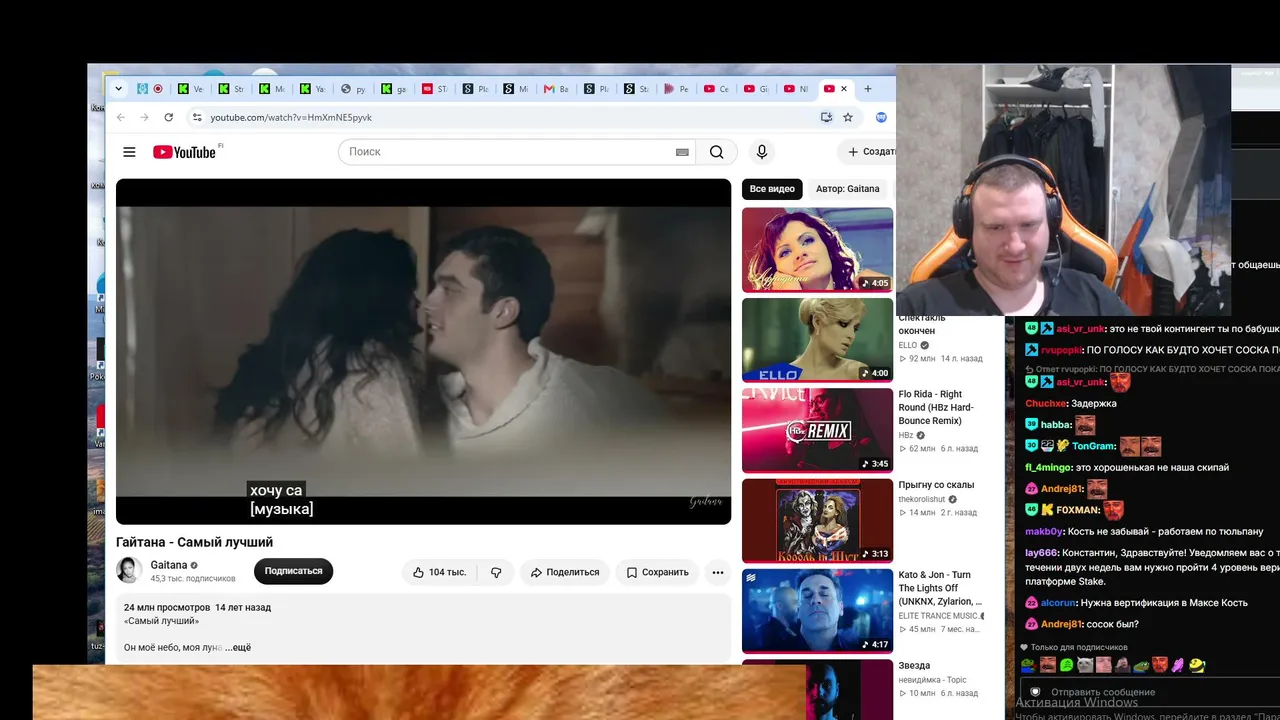This screenshot has height=720, width=1280.
Task: Click the Подписаться subscribe button
Action: pyautogui.click(x=293, y=571)
